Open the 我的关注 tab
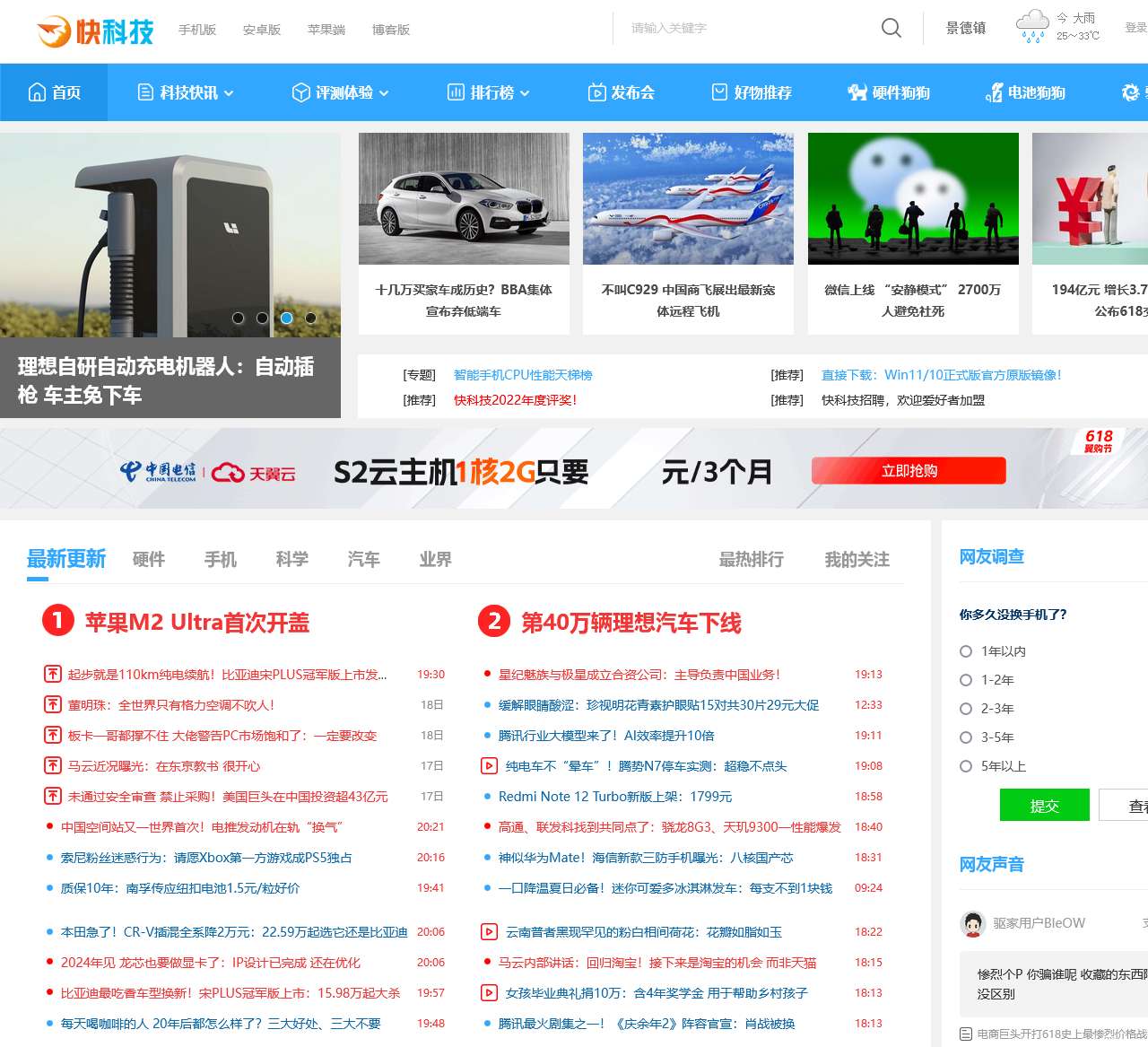 [x=857, y=560]
